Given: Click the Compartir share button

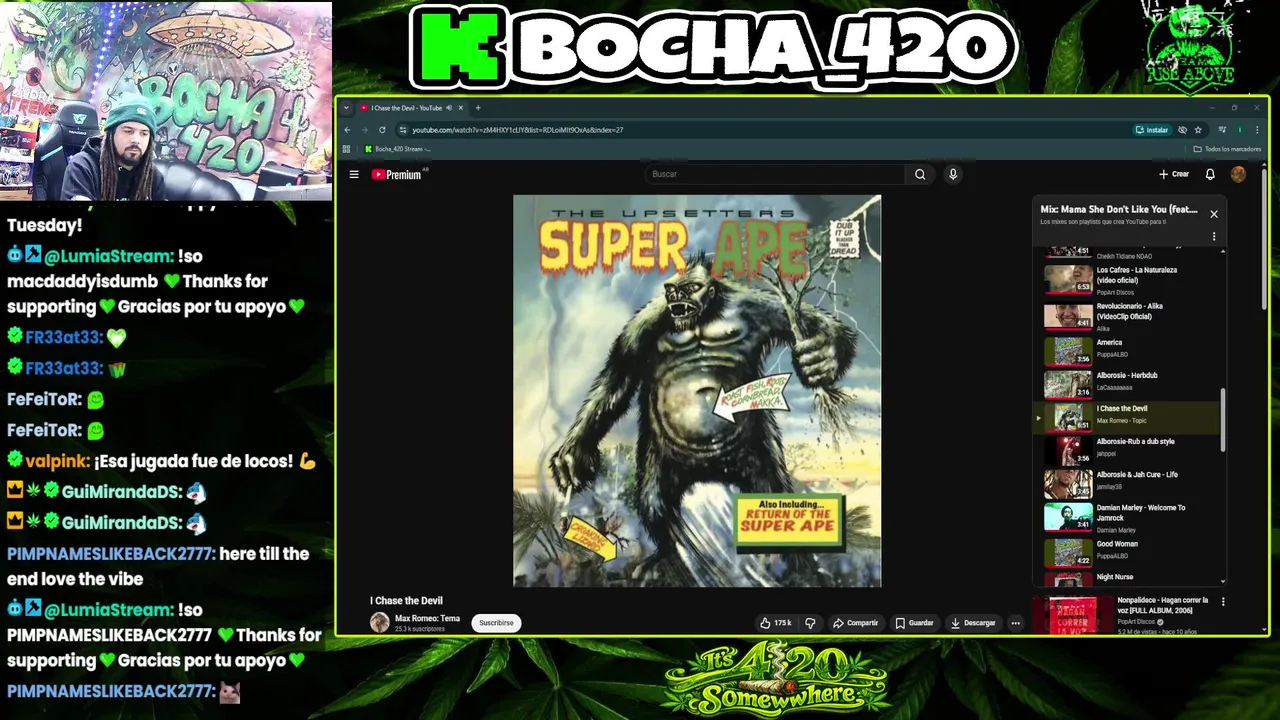Looking at the screenshot, I should click(855, 623).
